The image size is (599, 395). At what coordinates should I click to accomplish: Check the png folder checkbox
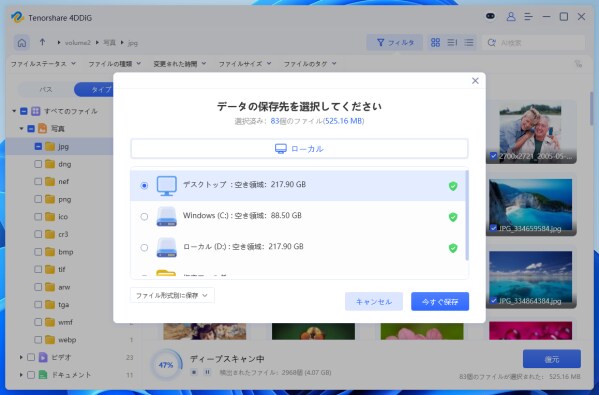[x=38, y=199]
